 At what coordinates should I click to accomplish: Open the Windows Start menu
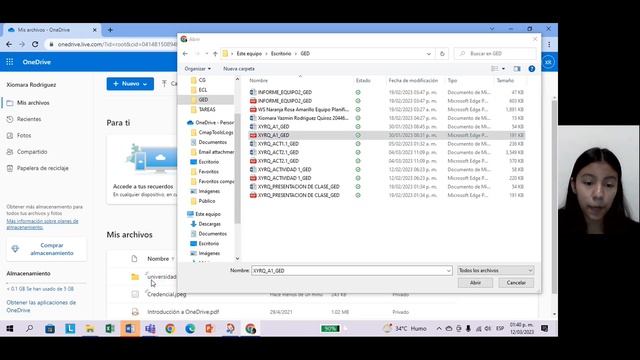(x=10, y=328)
